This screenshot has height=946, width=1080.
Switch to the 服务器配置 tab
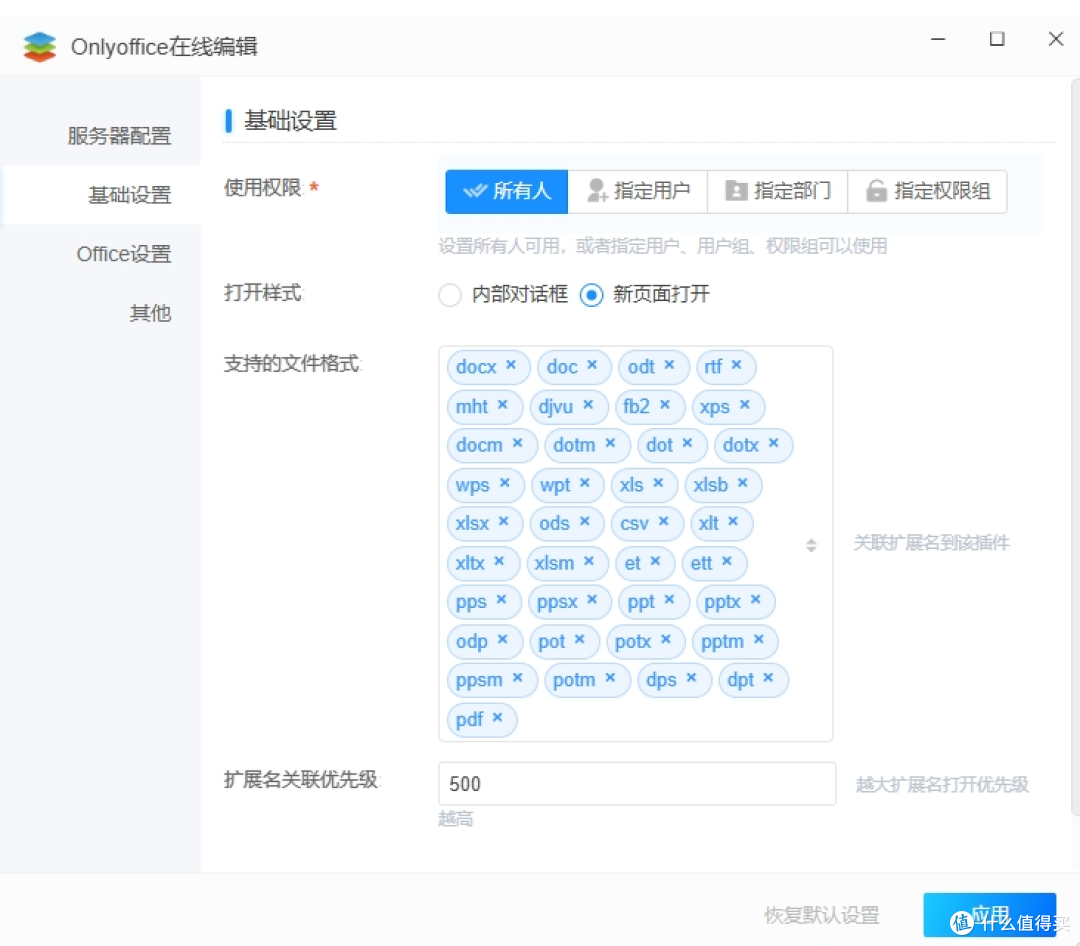tap(123, 135)
